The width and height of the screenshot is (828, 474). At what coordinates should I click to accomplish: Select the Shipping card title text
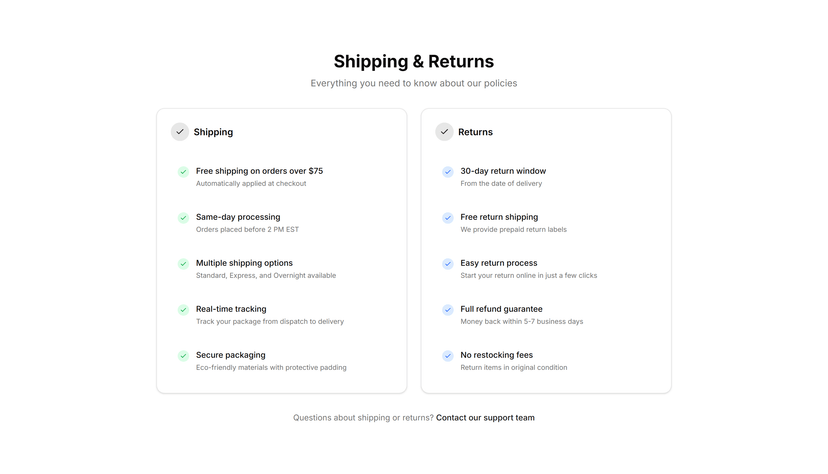click(213, 132)
